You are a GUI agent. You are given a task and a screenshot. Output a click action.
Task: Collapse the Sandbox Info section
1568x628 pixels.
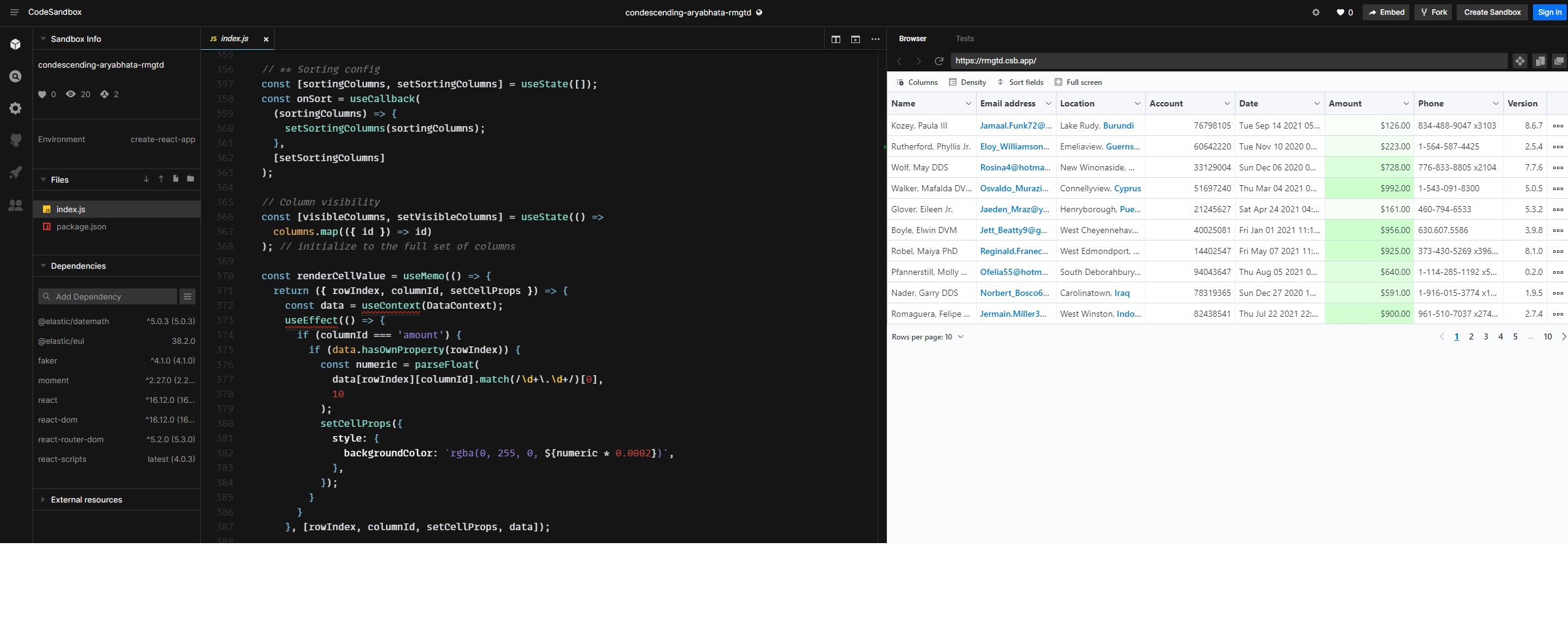[42, 38]
